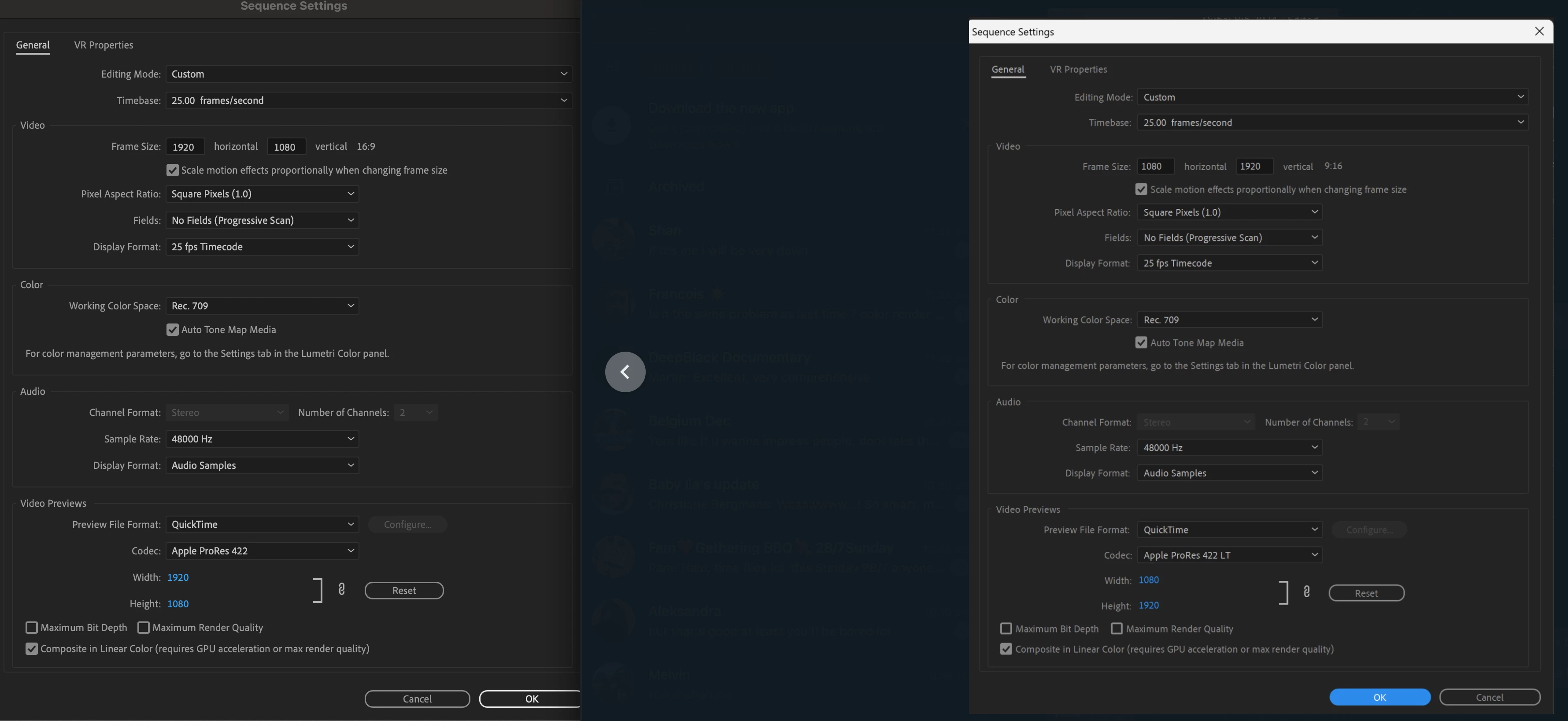Click the link chain icon in left dialog
This screenshot has width=1568, height=721.
point(341,589)
